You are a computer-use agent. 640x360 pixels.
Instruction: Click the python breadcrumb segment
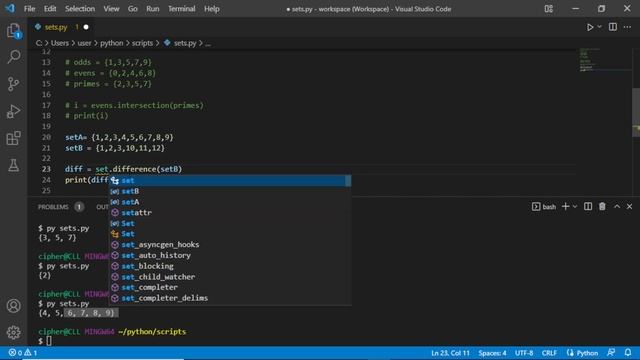click(111, 43)
